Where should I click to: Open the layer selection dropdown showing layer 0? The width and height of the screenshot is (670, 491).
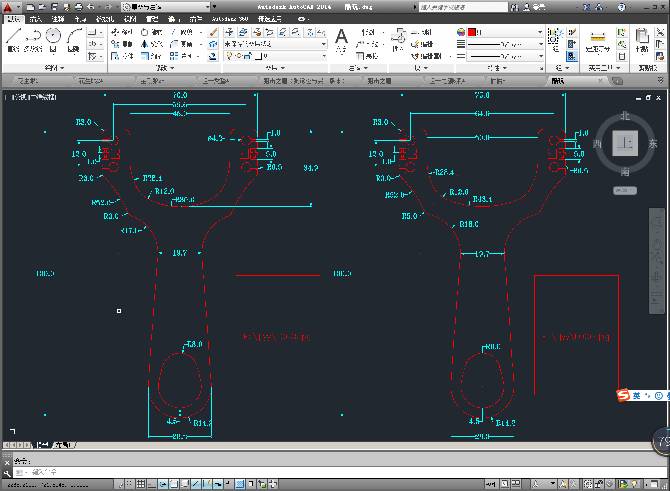[x=276, y=56]
